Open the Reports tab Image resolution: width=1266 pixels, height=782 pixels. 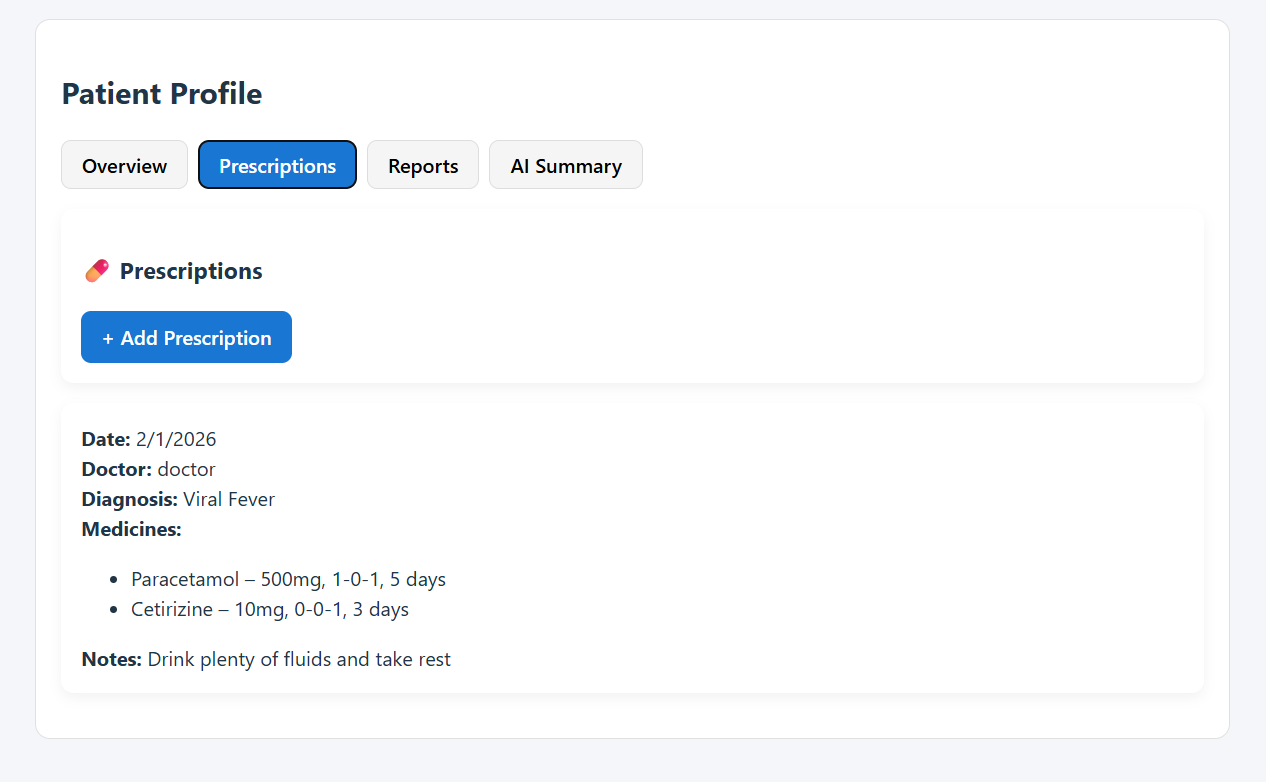tap(423, 165)
